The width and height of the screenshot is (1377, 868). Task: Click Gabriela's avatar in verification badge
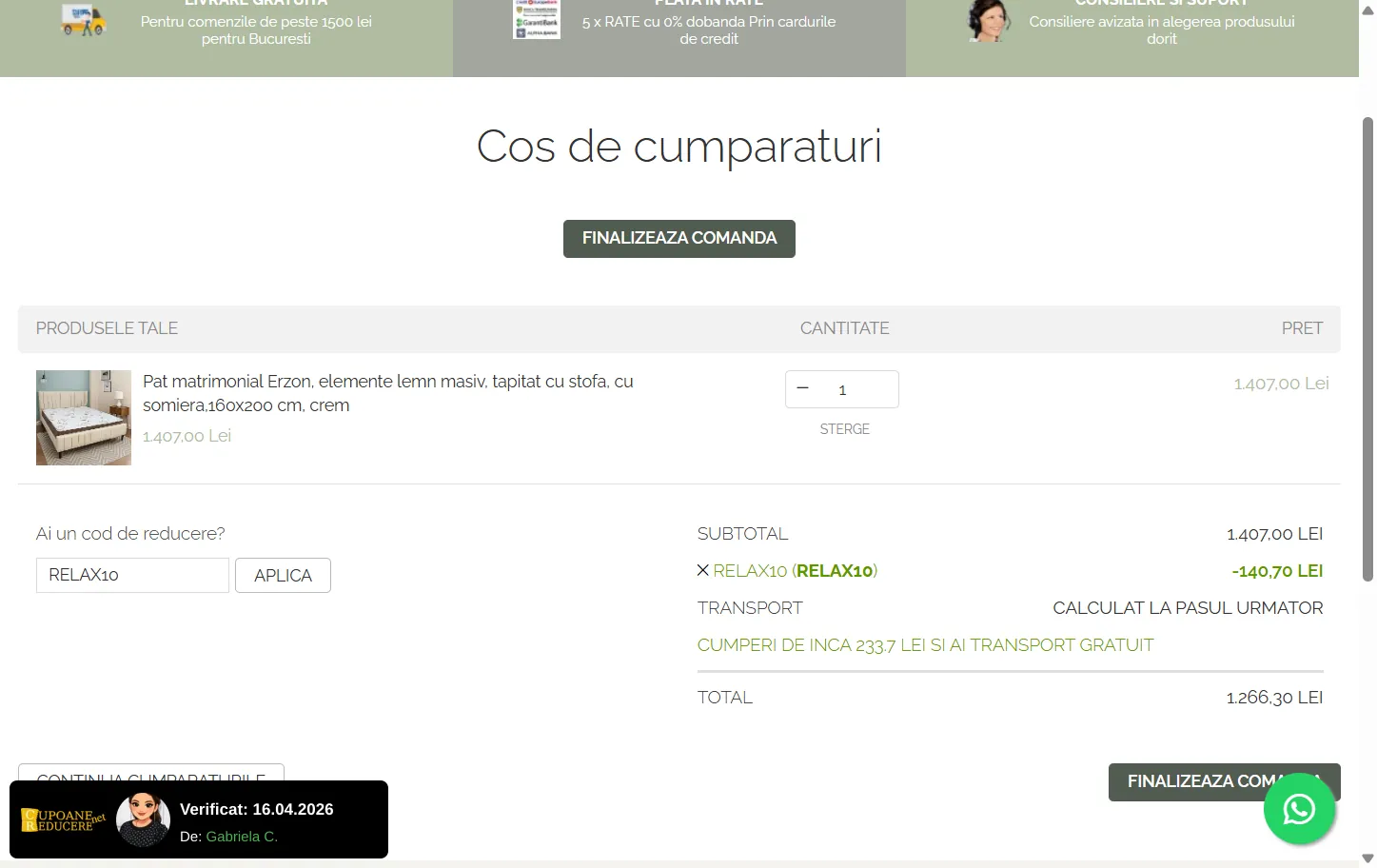point(143,819)
